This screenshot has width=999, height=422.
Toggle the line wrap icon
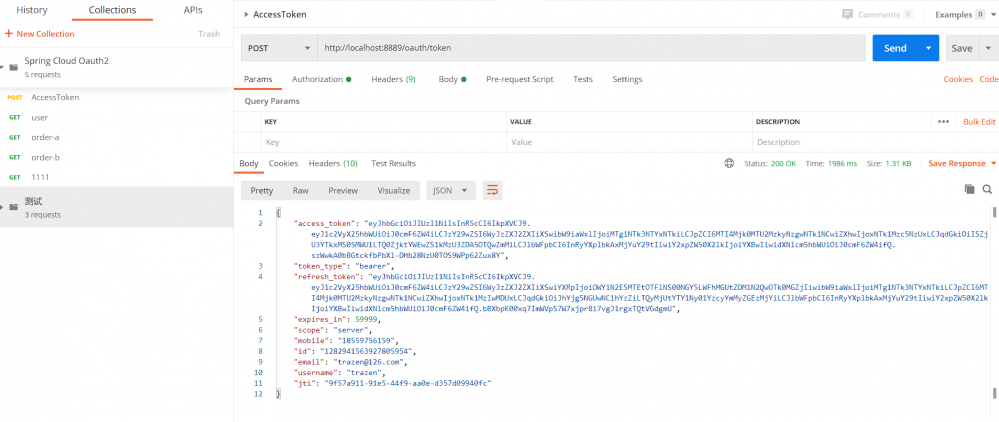492,190
